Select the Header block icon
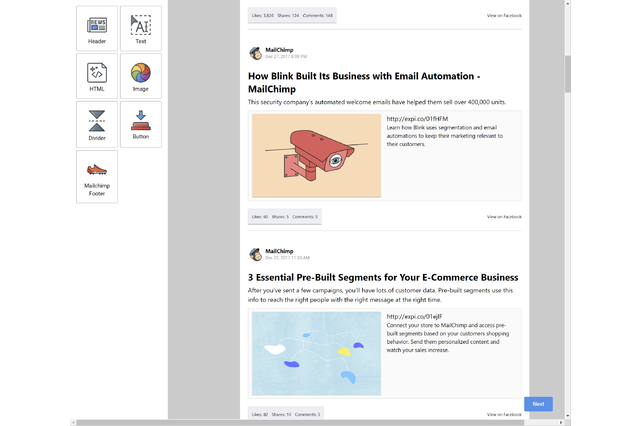Screen dimensions: 640x426 (97, 28)
